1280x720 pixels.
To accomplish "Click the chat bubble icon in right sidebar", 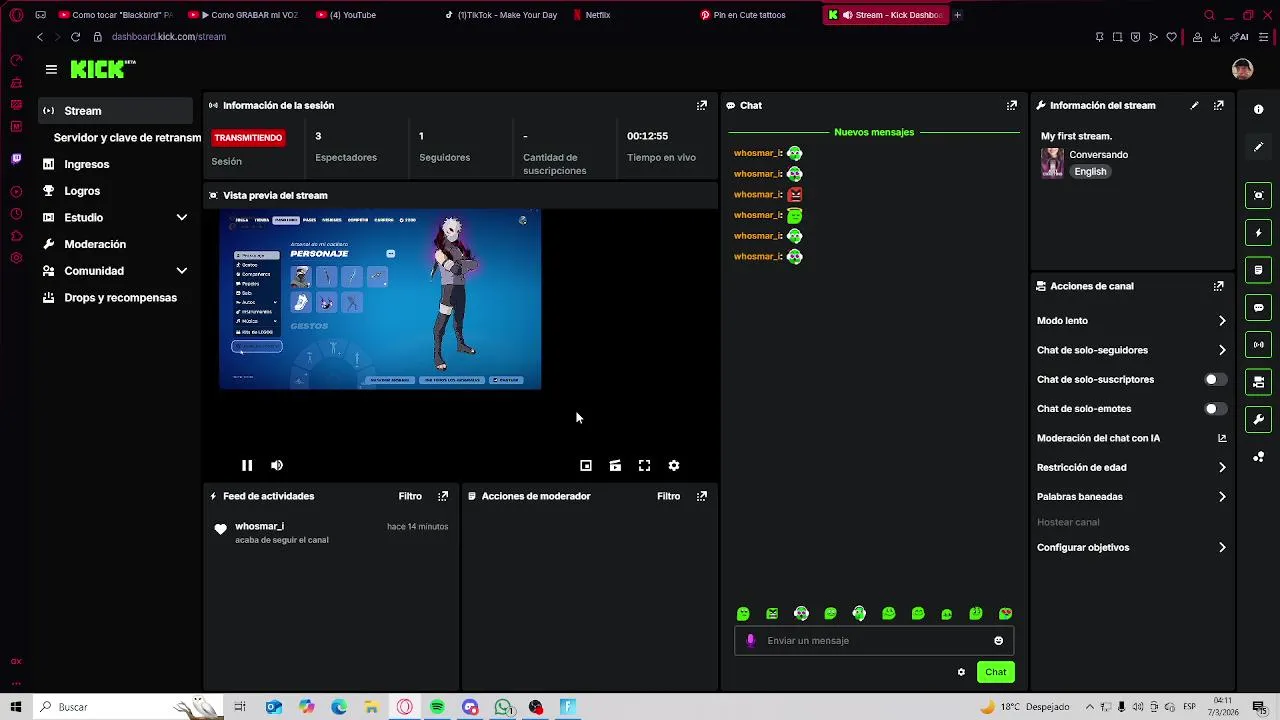I will [1259, 308].
